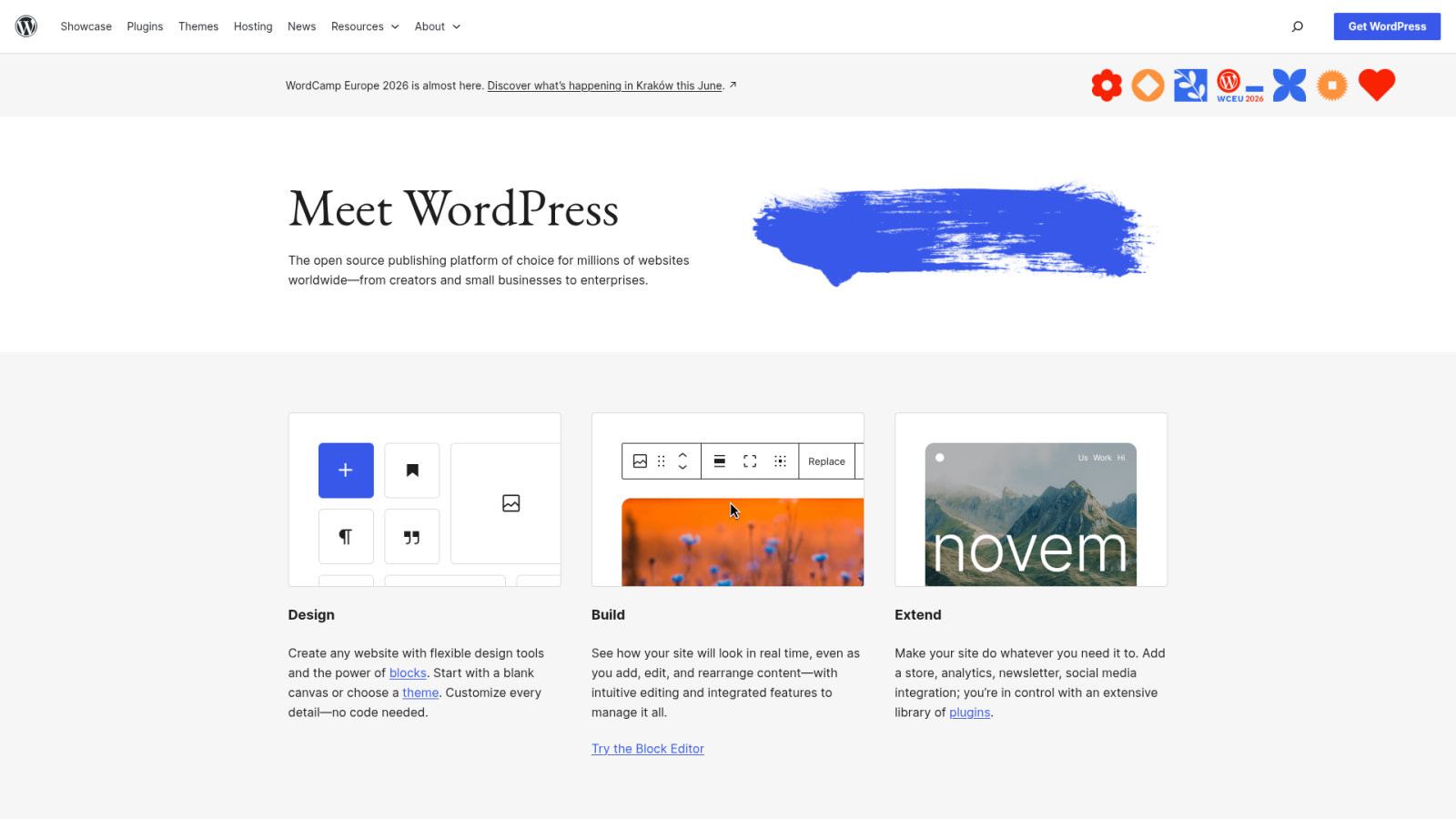Click the Get WordPress button

tap(1387, 26)
